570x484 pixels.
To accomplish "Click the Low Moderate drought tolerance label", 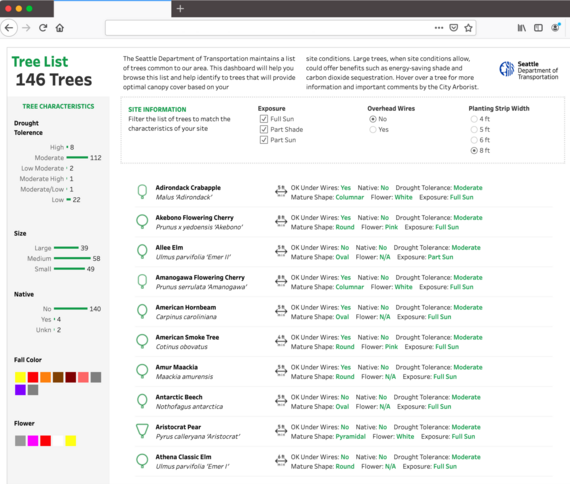I will (43, 168).
